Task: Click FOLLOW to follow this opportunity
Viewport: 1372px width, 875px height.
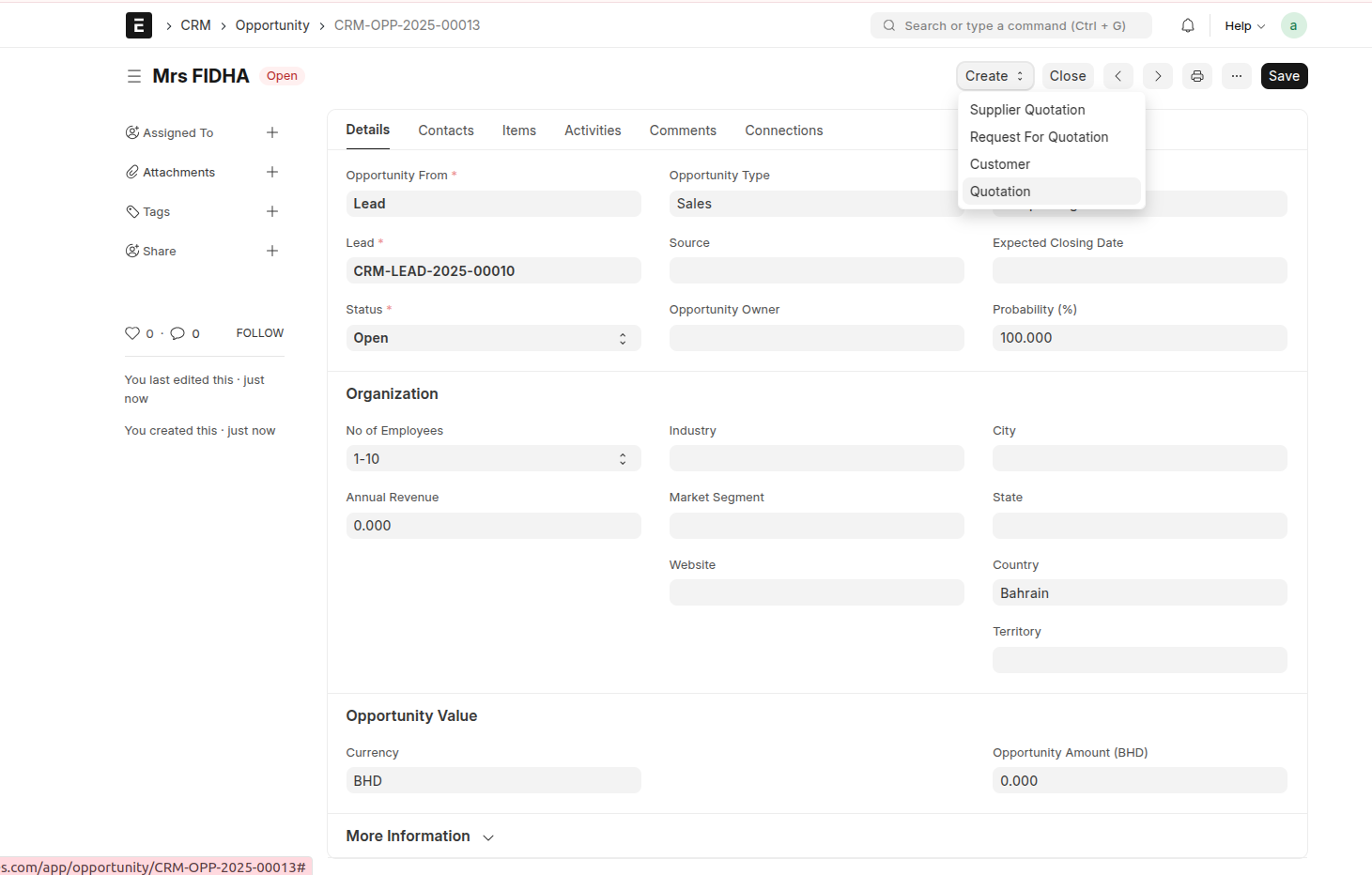Action: tap(259, 333)
